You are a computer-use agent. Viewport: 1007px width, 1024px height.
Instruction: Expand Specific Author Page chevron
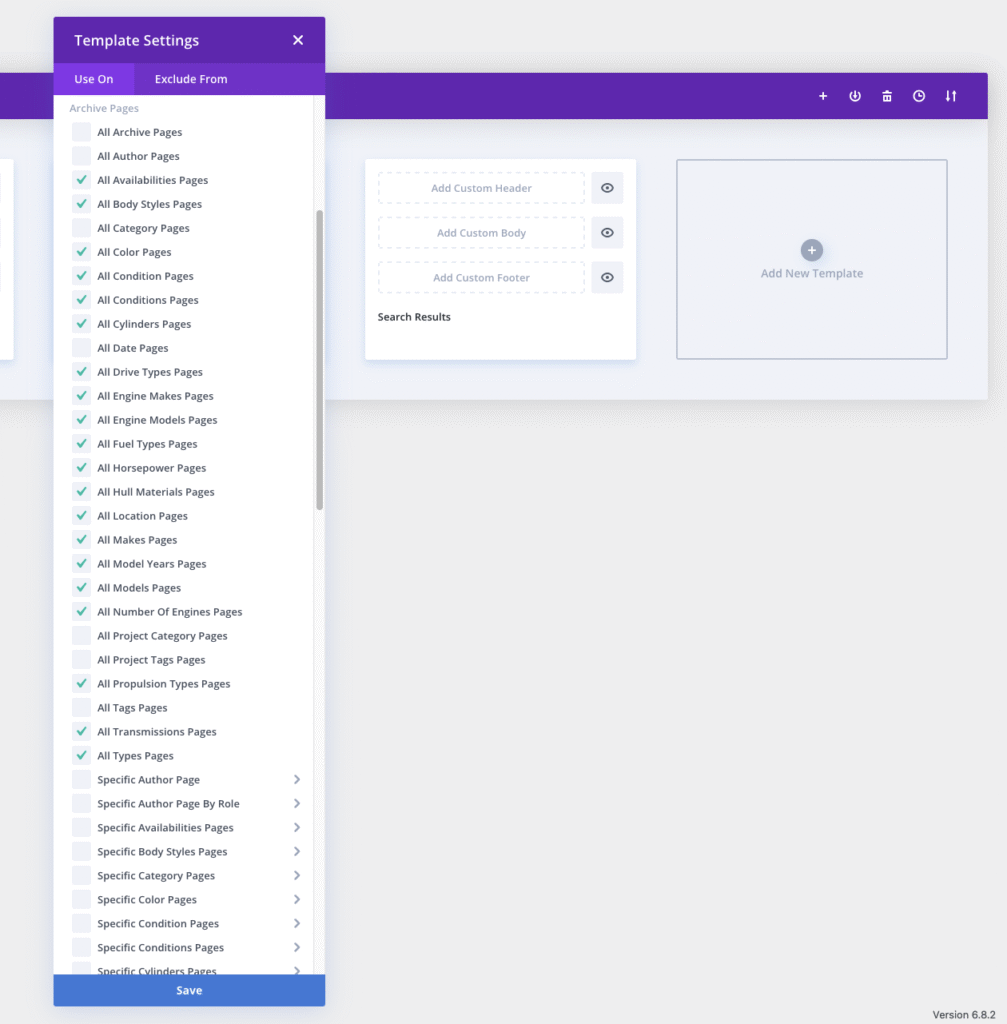click(296, 780)
